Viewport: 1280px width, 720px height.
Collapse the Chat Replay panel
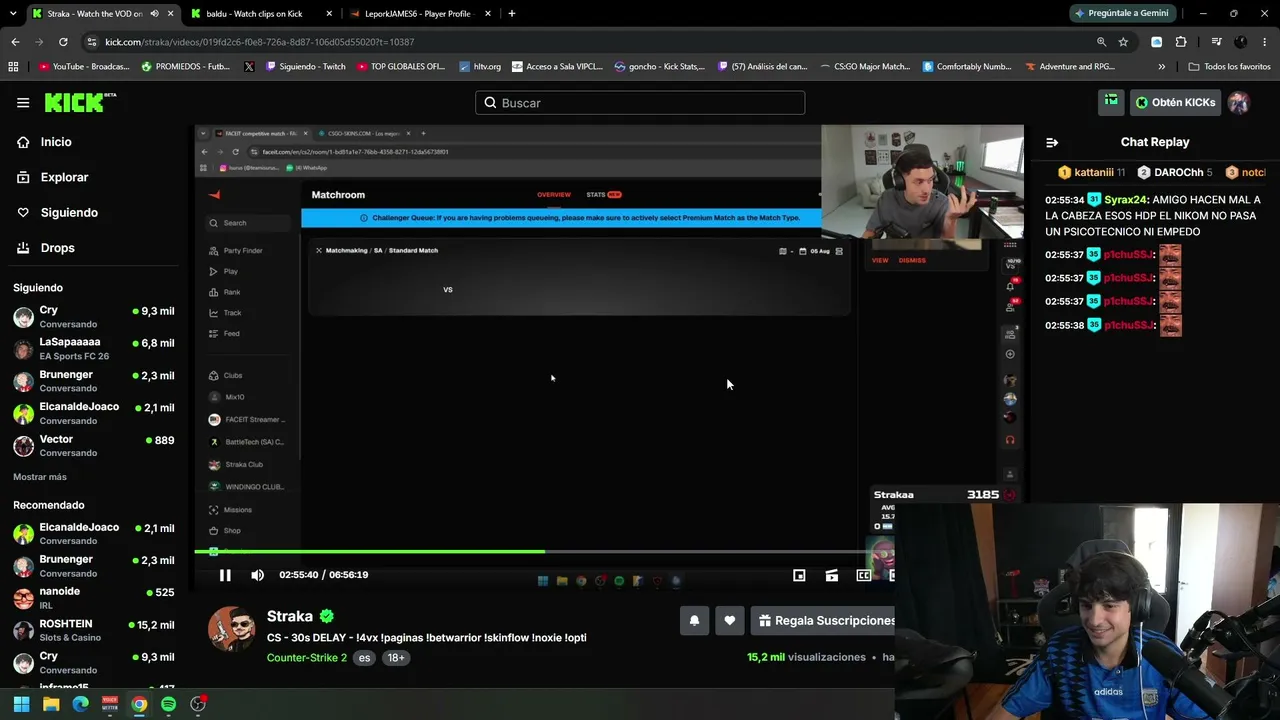pos(1052,142)
